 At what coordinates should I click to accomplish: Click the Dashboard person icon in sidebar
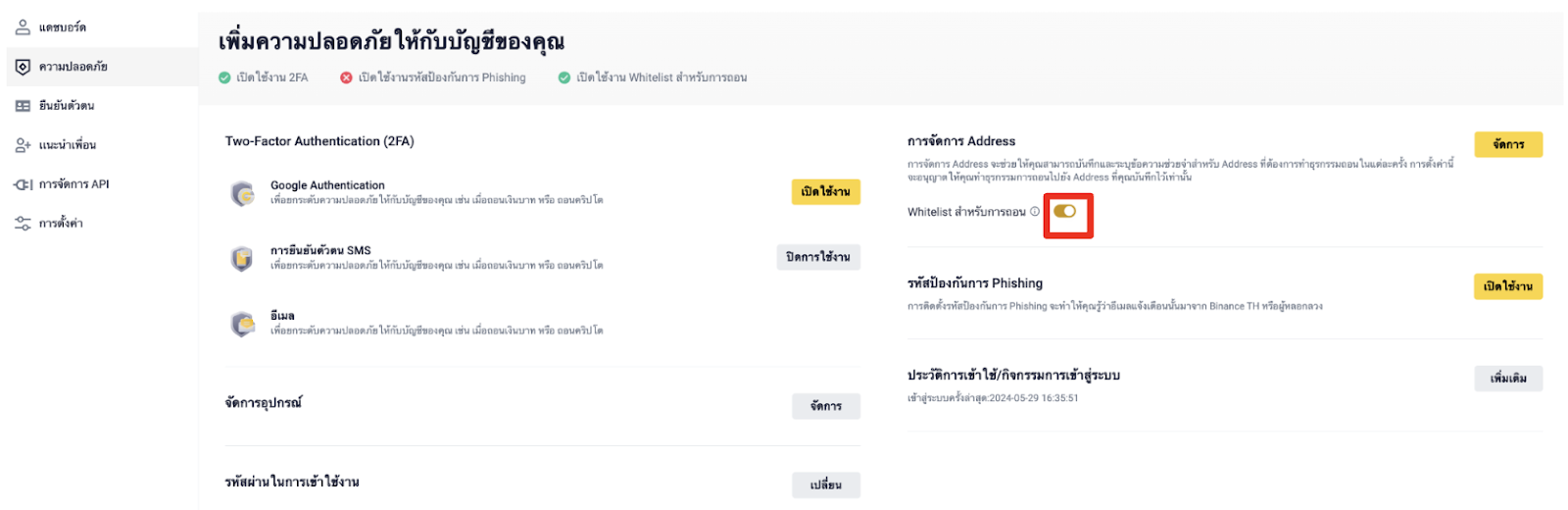point(23,27)
